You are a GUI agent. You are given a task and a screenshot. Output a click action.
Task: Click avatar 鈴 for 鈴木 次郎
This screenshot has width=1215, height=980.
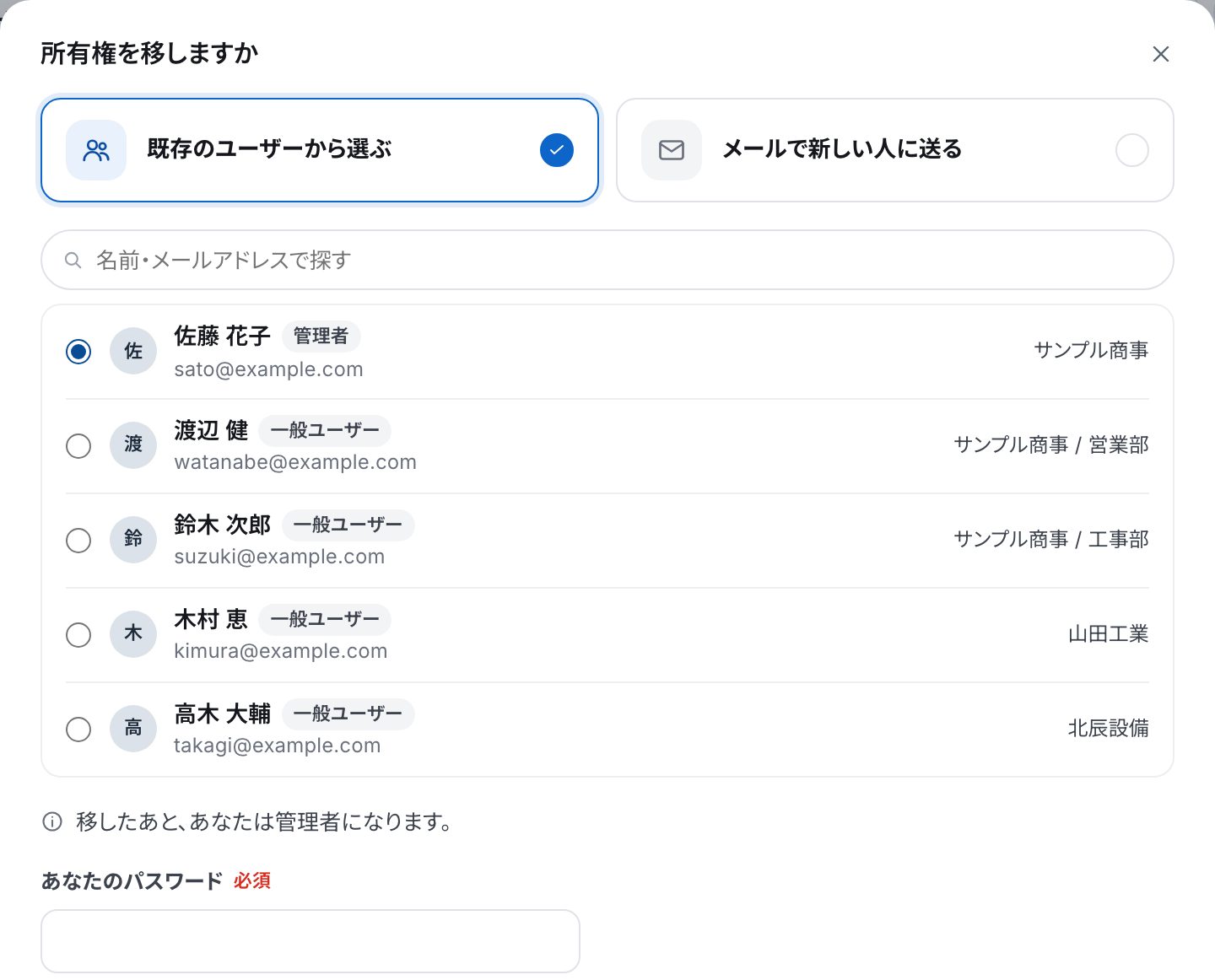pyautogui.click(x=133, y=540)
